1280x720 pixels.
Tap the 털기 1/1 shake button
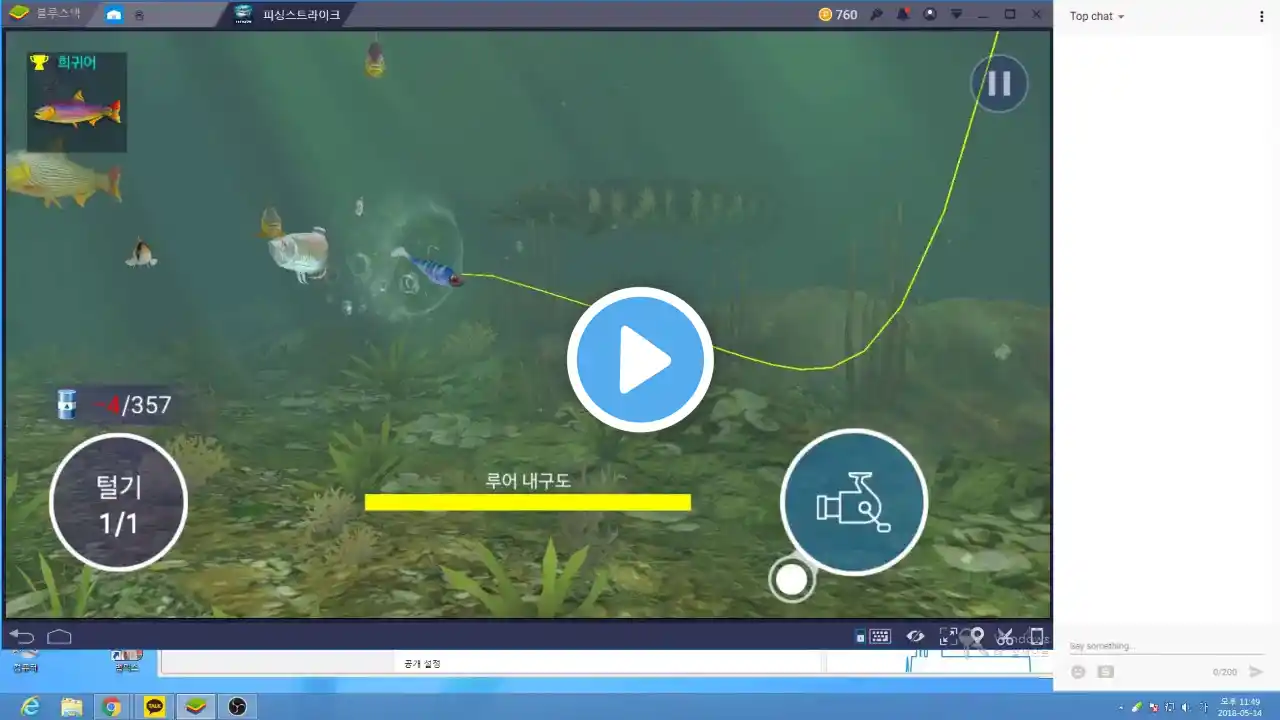[118, 503]
